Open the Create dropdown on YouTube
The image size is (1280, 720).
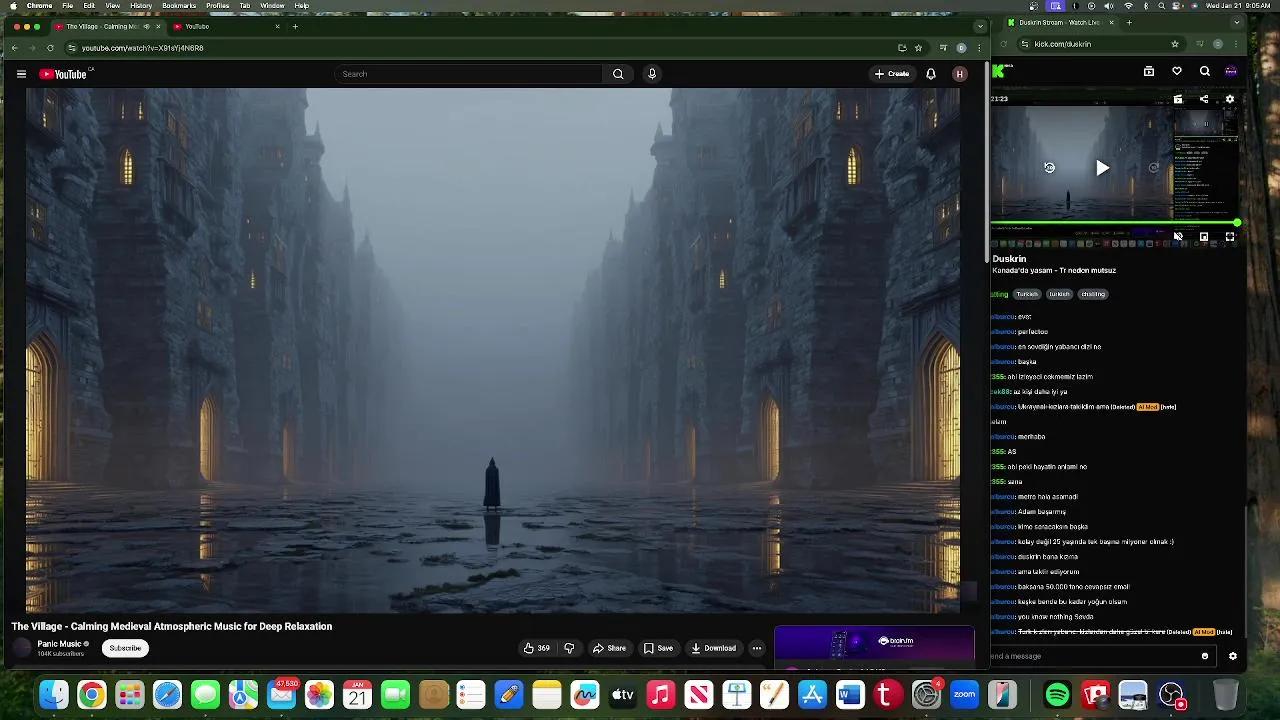(892, 74)
